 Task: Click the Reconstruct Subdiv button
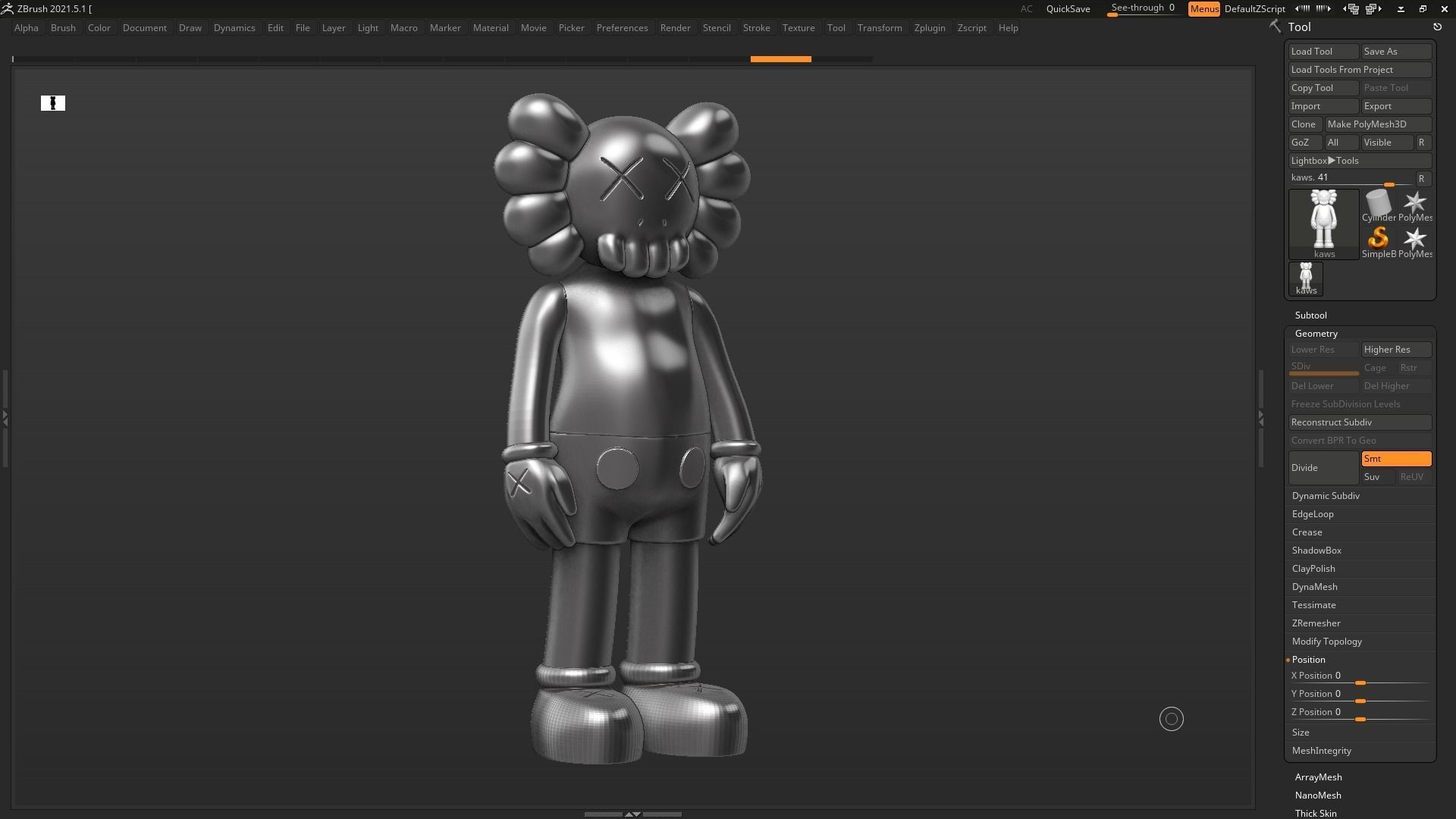coord(1360,422)
